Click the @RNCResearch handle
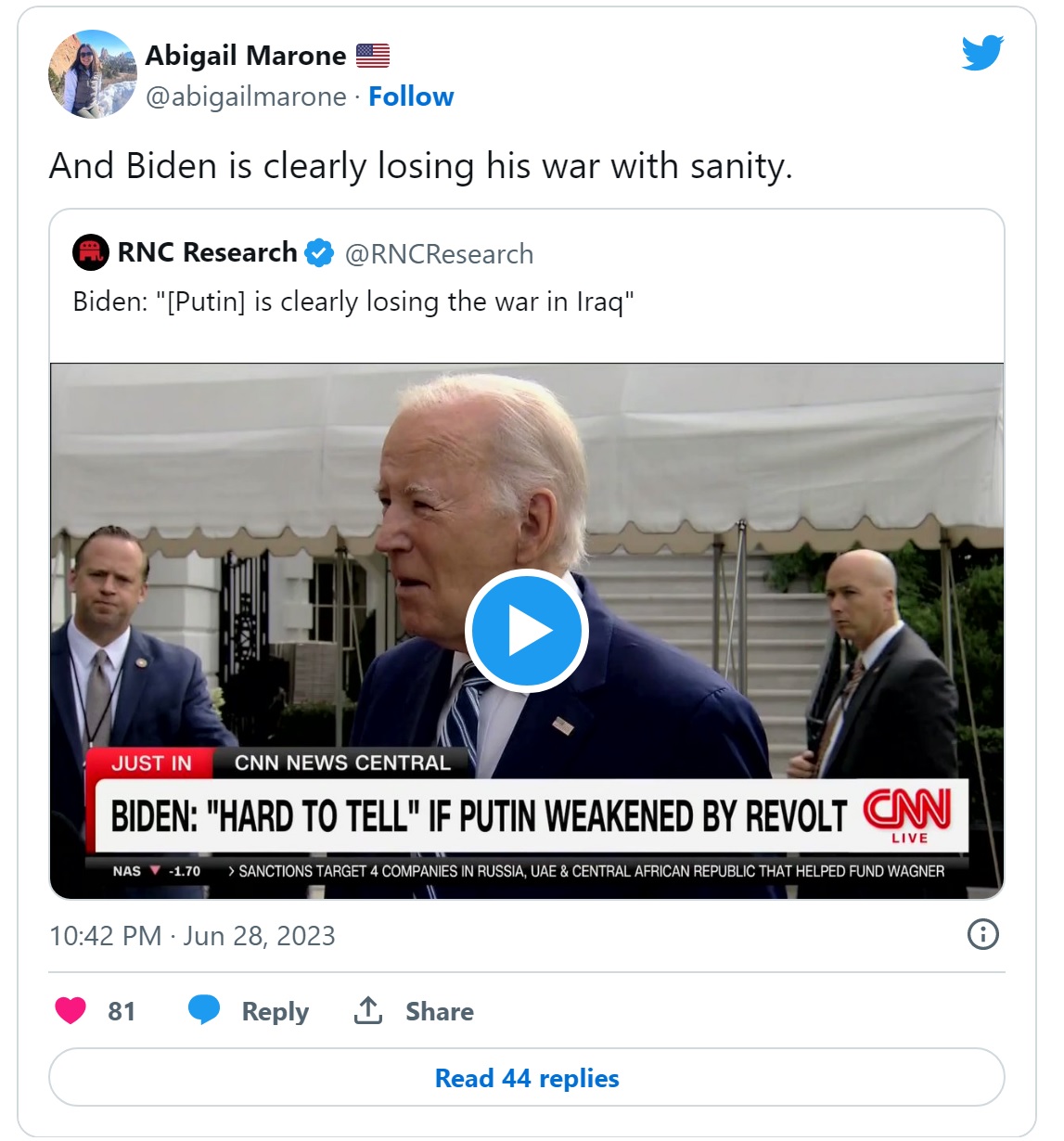 click(x=439, y=254)
